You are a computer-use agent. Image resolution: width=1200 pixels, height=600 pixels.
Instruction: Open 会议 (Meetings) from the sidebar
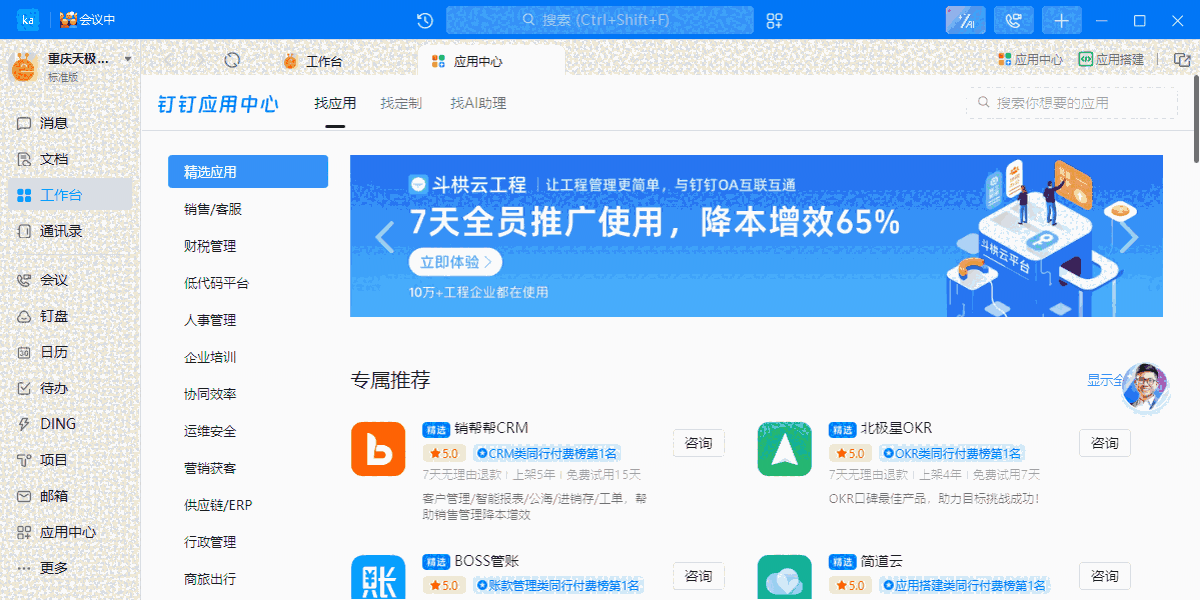tap(55, 279)
